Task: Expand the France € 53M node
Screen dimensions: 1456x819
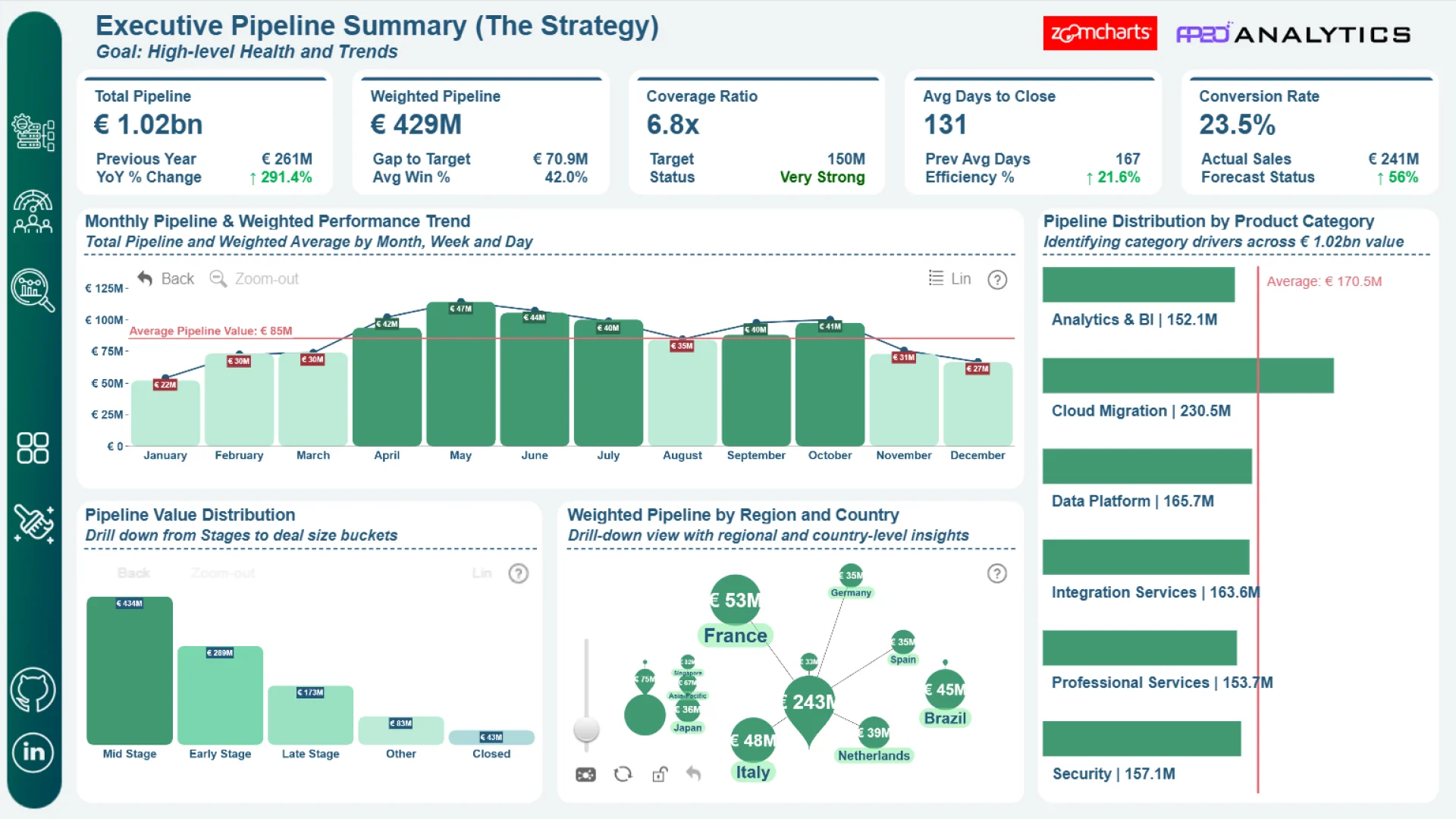Action: [735, 600]
